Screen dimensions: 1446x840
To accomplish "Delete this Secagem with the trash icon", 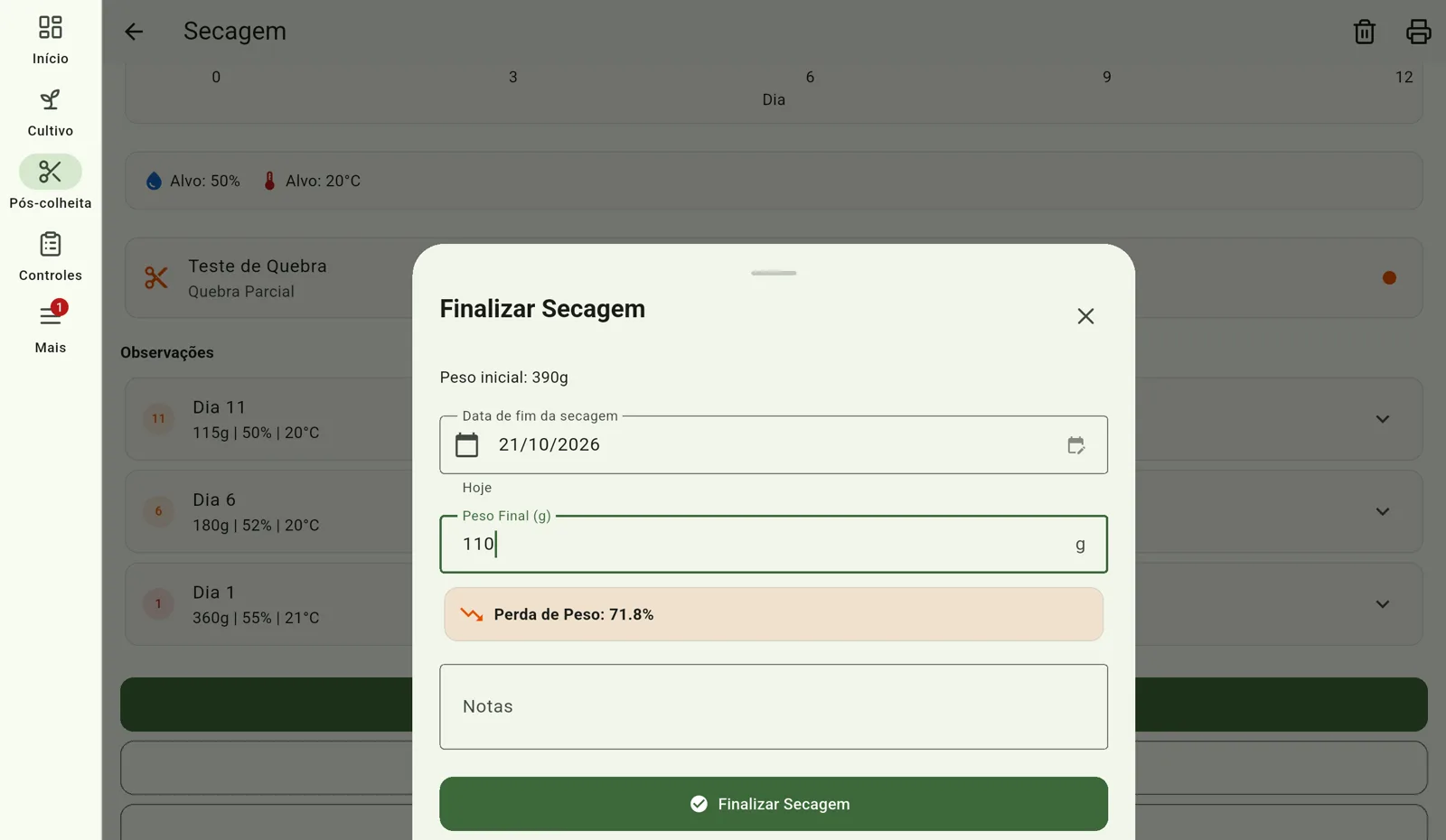I will (x=1364, y=32).
